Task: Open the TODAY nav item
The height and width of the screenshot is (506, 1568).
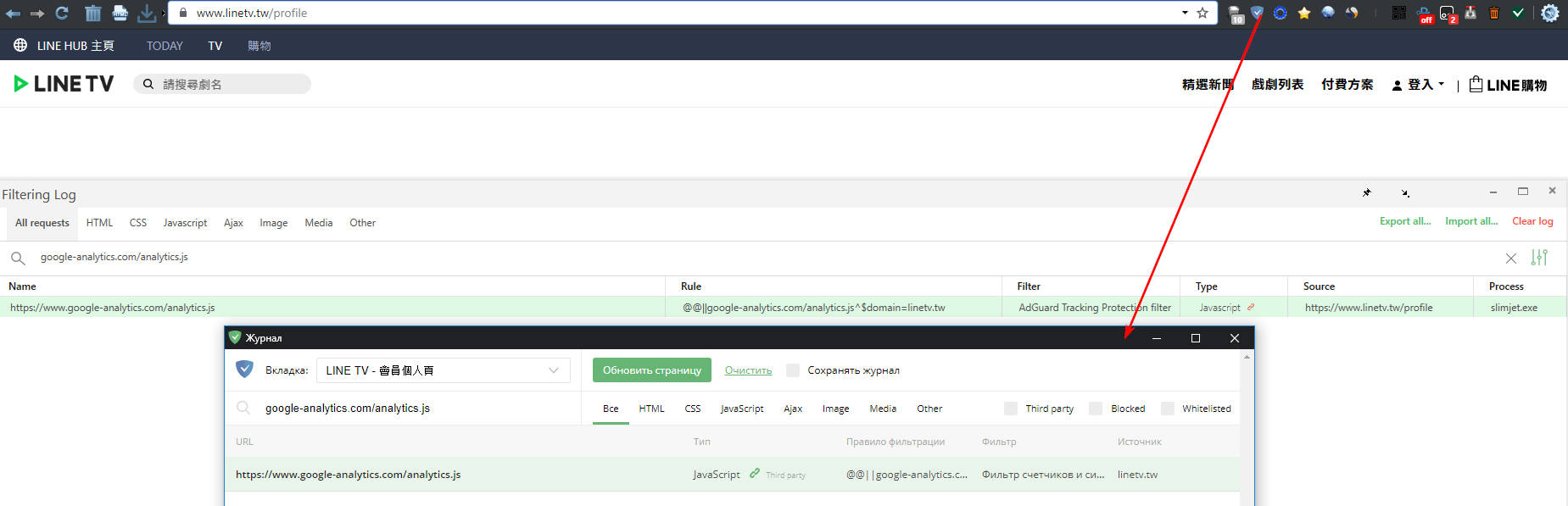Action: click(165, 46)
